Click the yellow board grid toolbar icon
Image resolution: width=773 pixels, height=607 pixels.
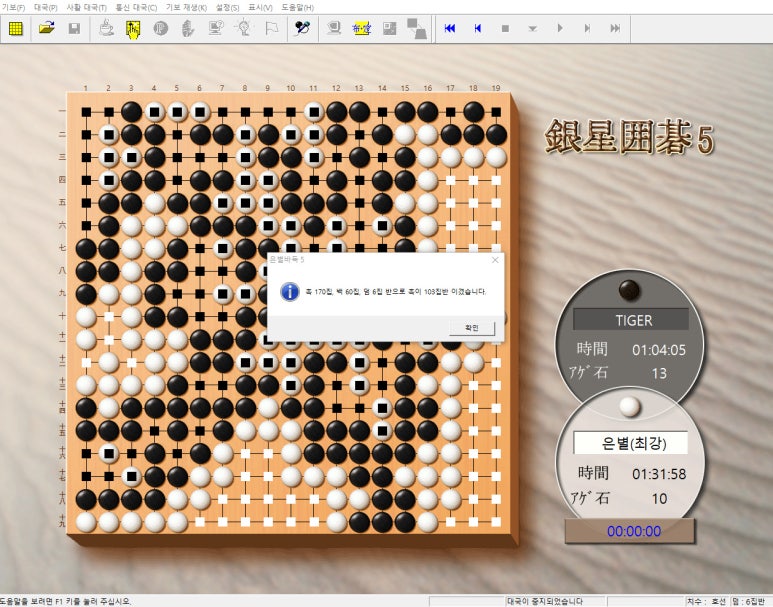tap(16, 29)
